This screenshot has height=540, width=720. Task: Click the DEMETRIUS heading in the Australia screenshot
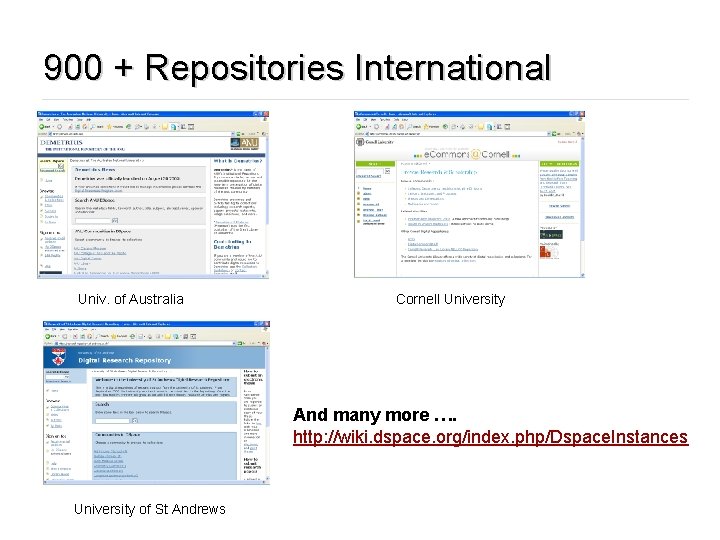click(x=62, y=142)
